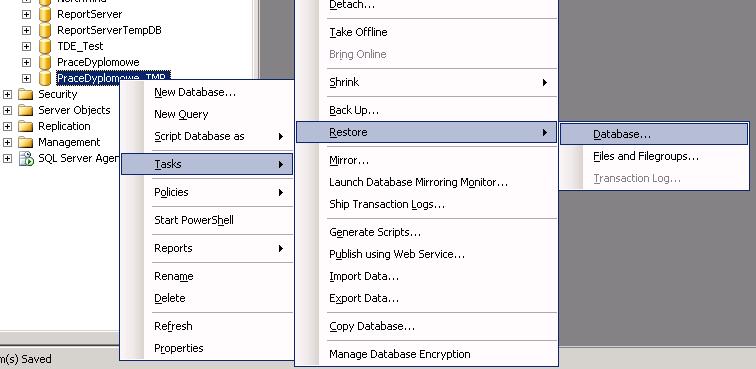The image size is (756, 369).
Task: Open Properties from context menu
Action: tap(207, 348)
